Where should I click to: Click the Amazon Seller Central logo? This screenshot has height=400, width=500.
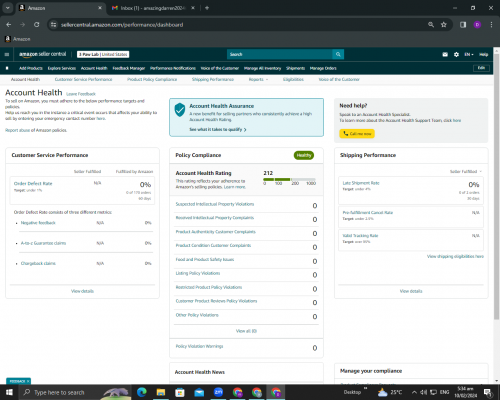click(43, 54)
